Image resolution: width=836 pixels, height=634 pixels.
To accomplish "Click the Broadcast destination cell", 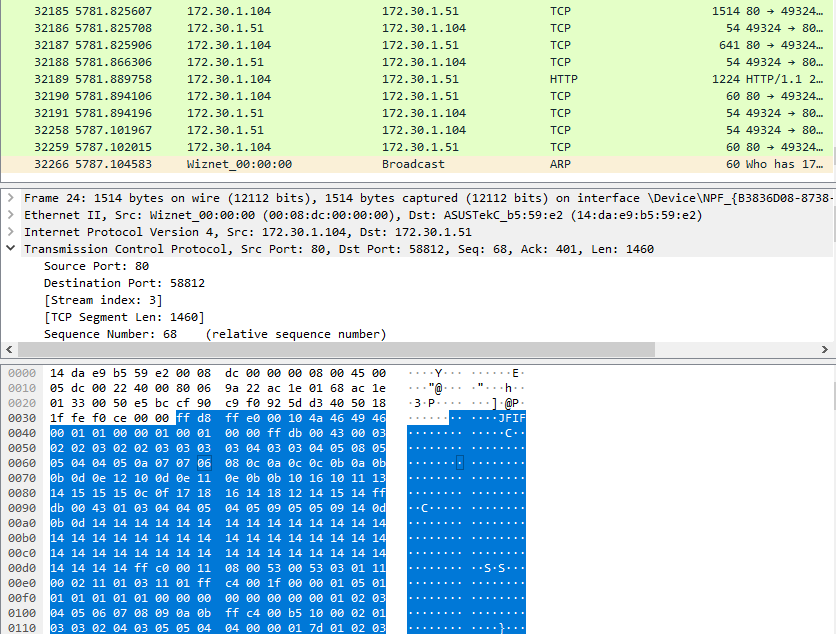I will tap(413, 164).
